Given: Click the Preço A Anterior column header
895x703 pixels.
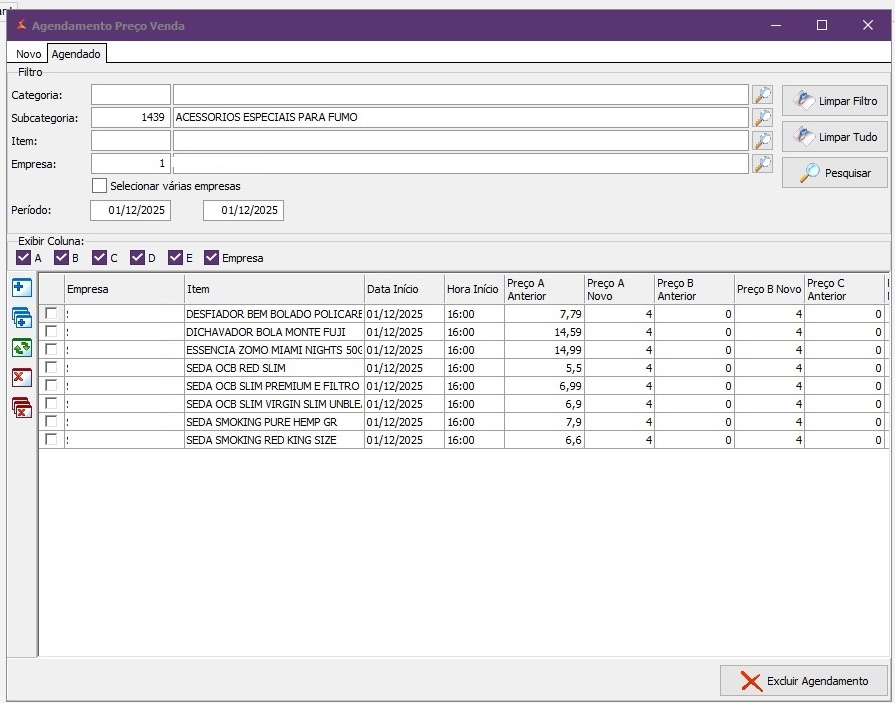Looking at the screenshot, I should 543,289.
